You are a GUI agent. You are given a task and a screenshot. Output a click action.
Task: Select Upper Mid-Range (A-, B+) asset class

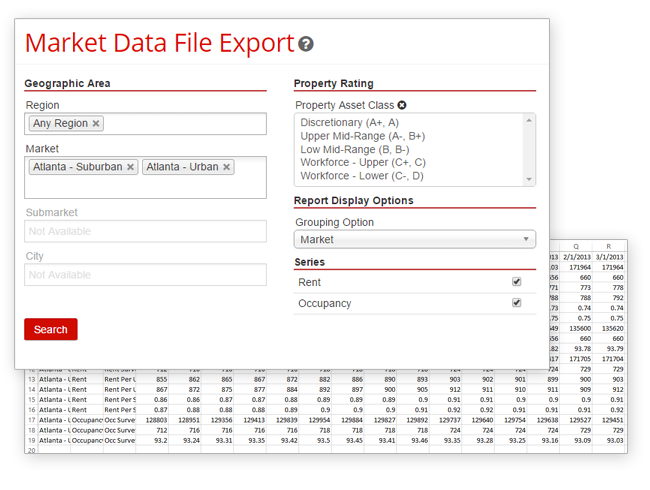pos(363,136)
